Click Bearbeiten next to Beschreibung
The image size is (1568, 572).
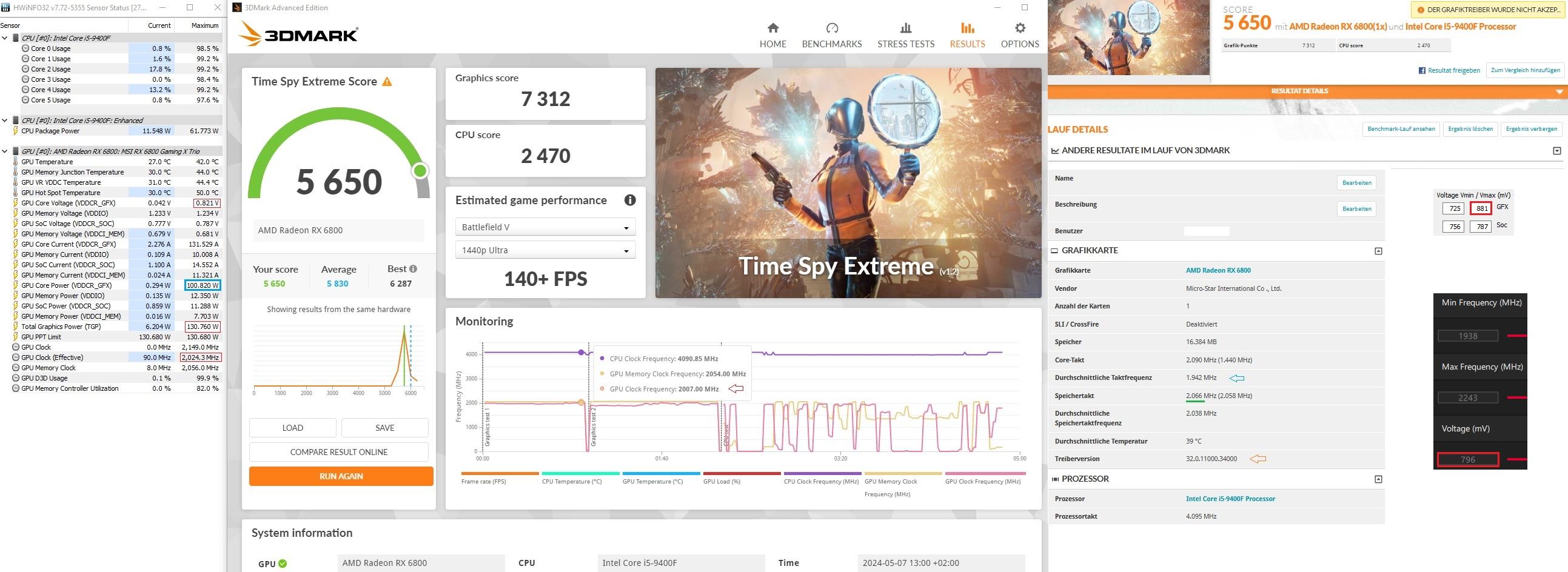(1357, 209)
